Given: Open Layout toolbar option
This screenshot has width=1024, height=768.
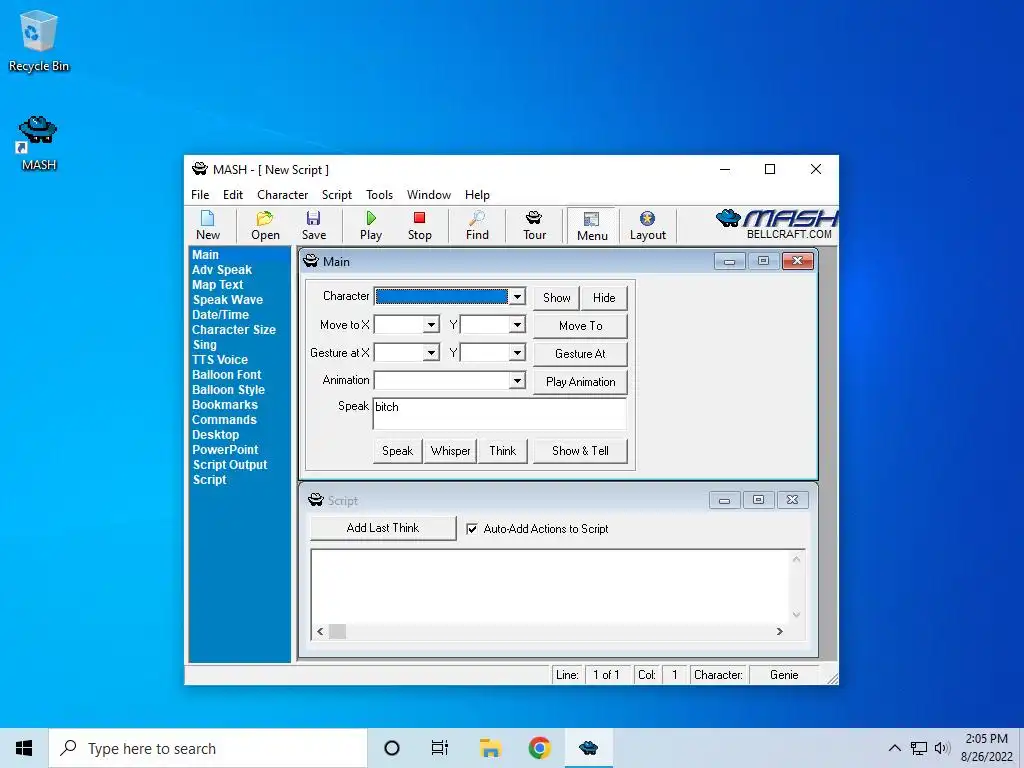Looking at the screenshot, I should [x=647, y=225].
